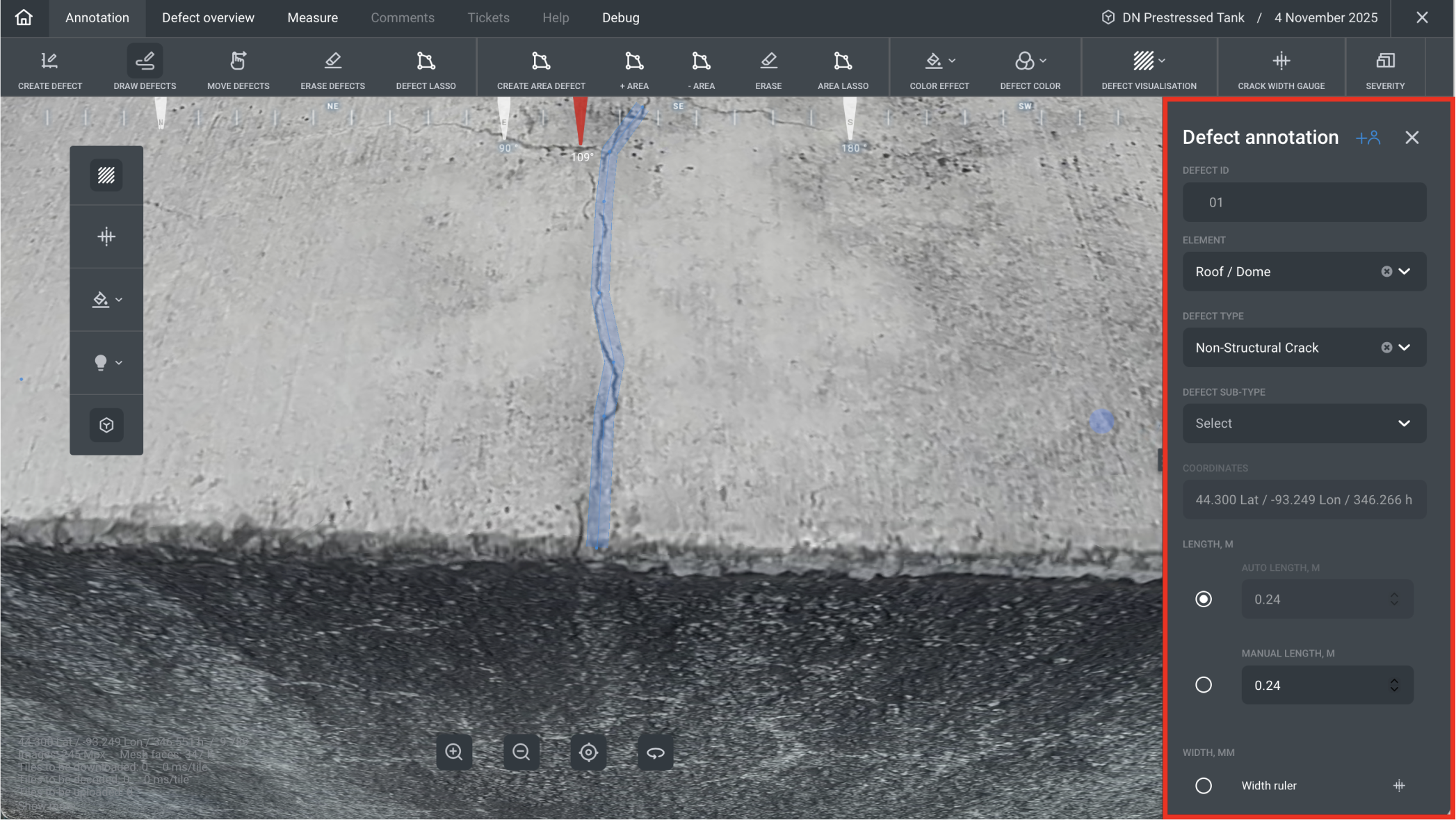Switch to the Defect overview tab

pos(208,18)
